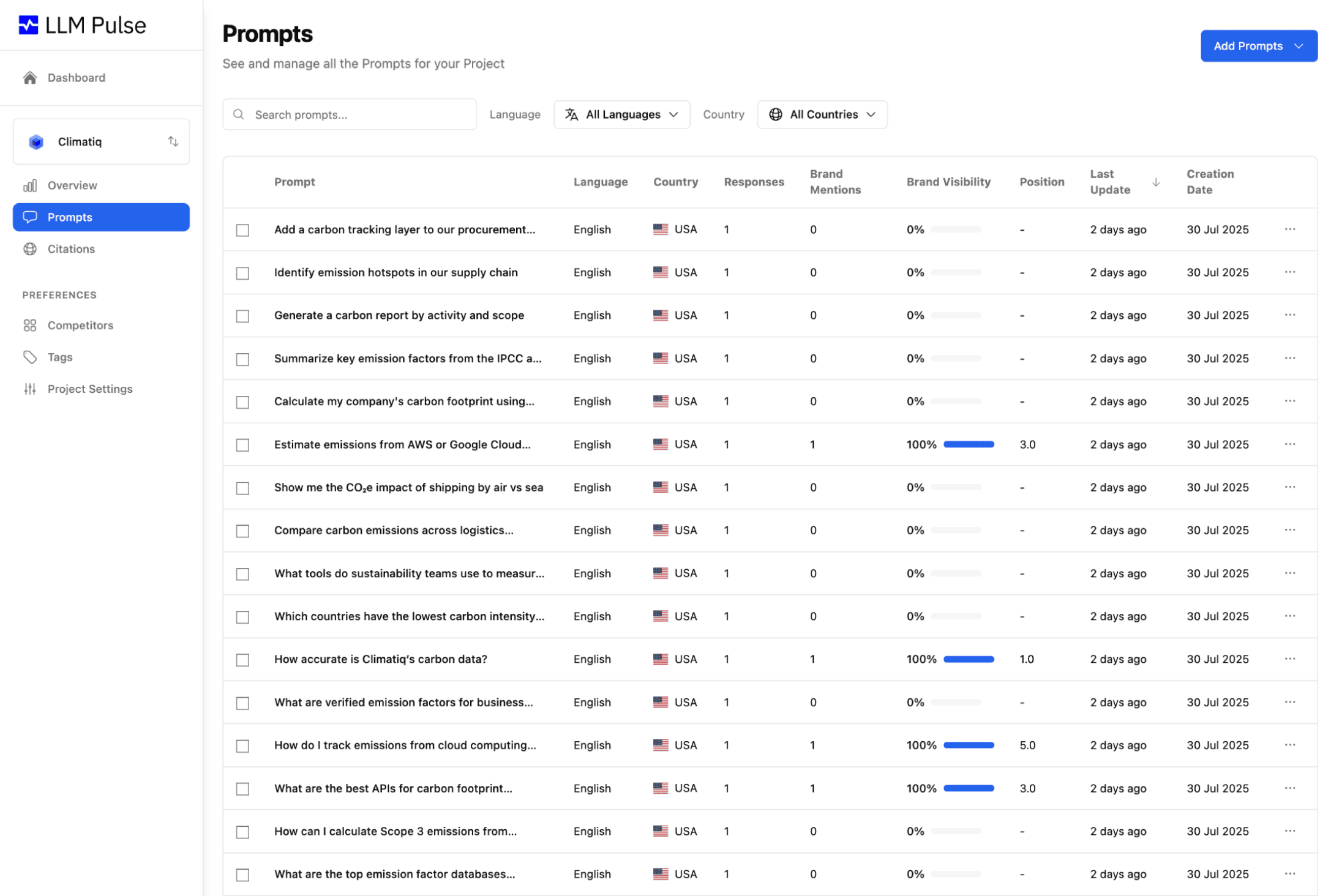Sort by Country column header
Viewport: 1331px width, 896px height.
click(x=675, y=182)
